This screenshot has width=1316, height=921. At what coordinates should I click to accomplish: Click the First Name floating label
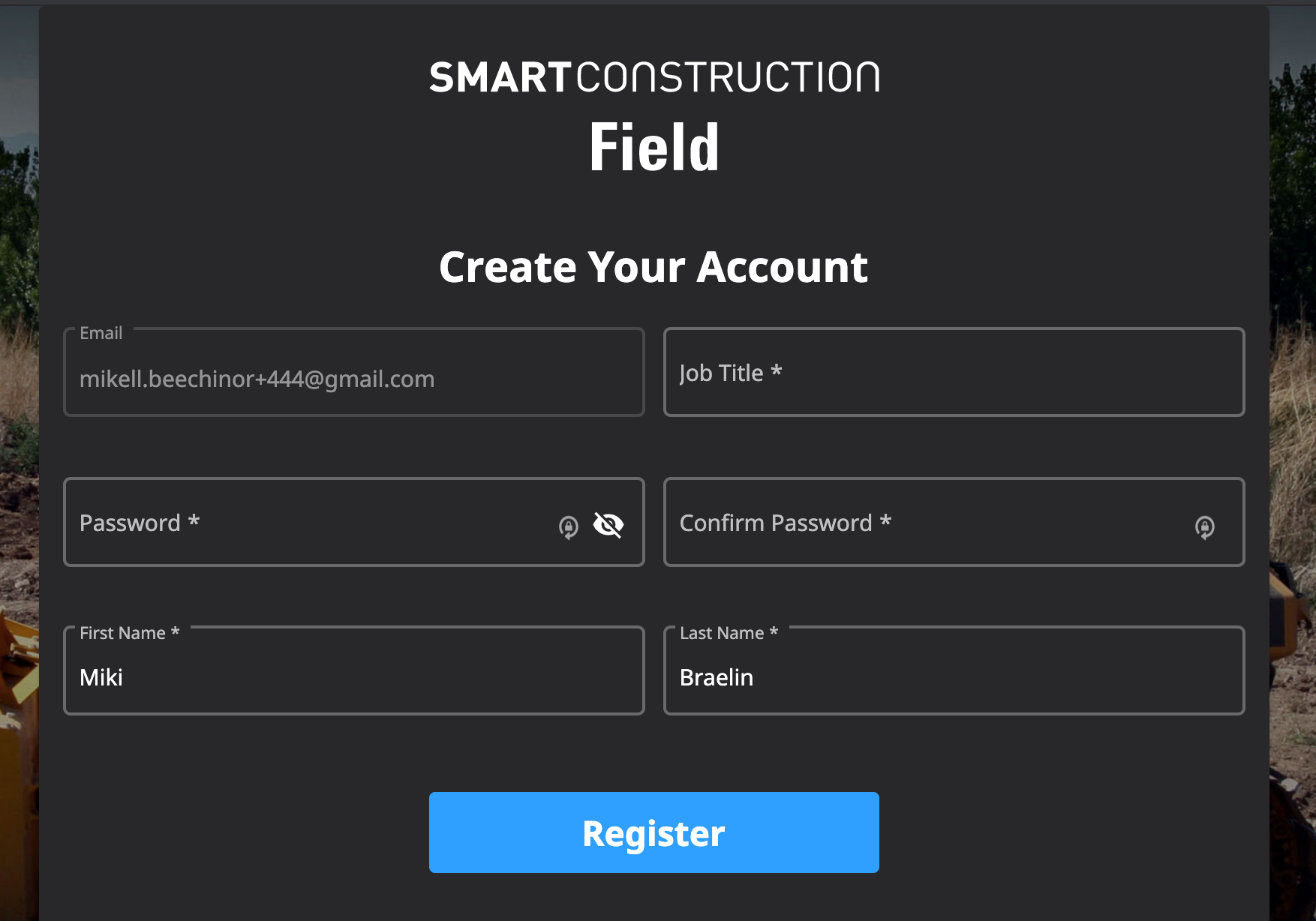point(130,633)
